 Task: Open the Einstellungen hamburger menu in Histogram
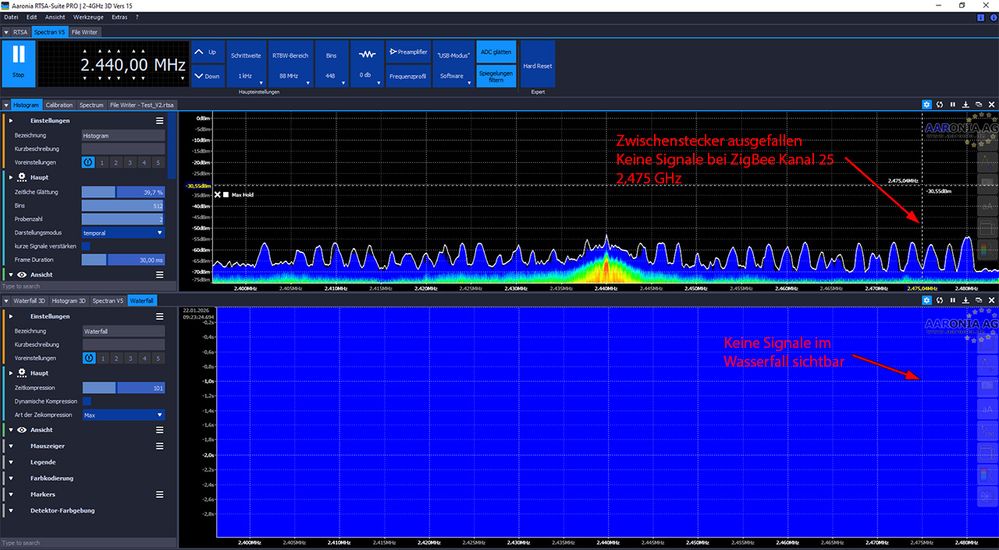159,120
